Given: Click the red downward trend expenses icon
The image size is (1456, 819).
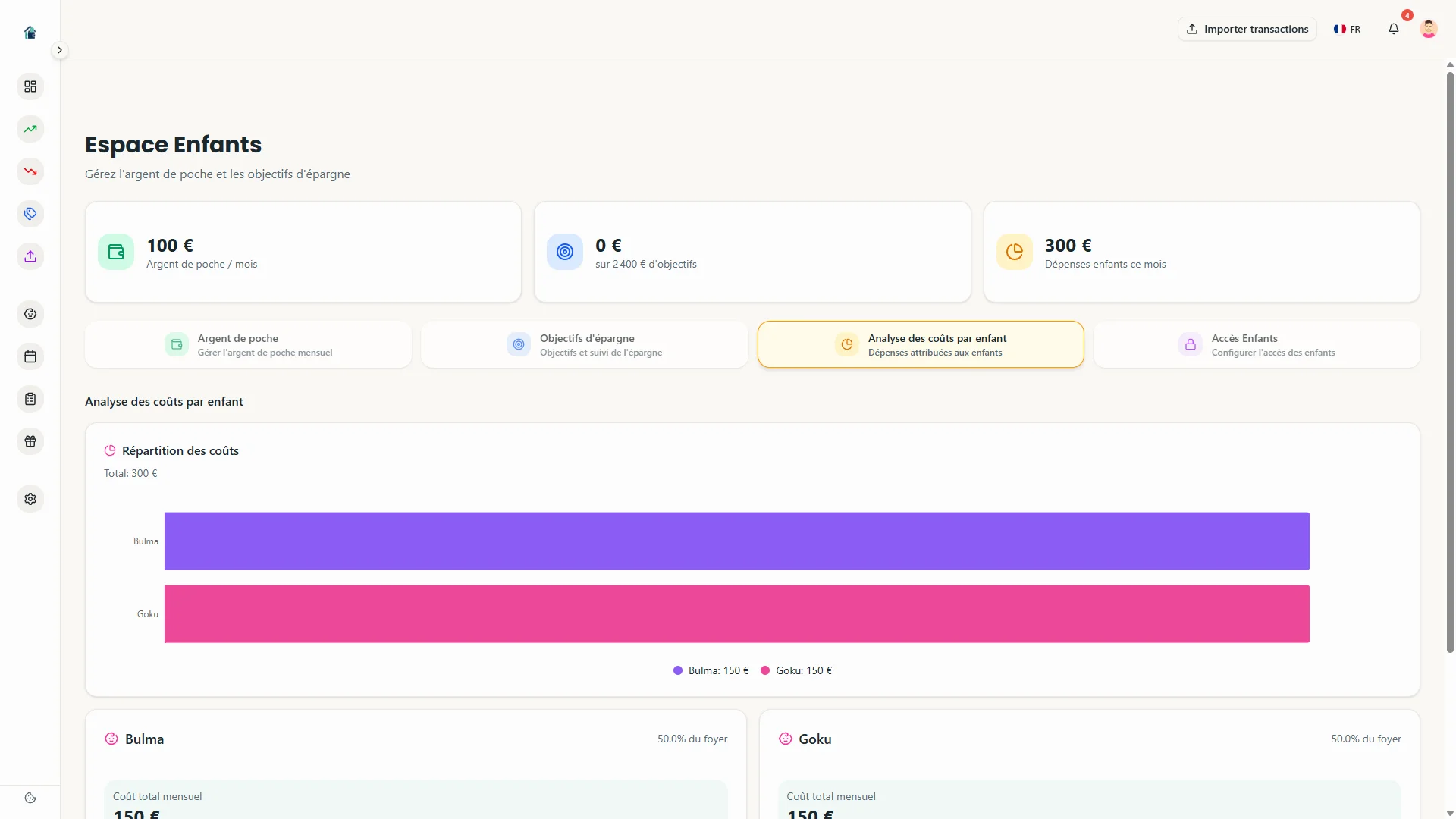Looking at the screenshot, I should [x=30, y=171].
